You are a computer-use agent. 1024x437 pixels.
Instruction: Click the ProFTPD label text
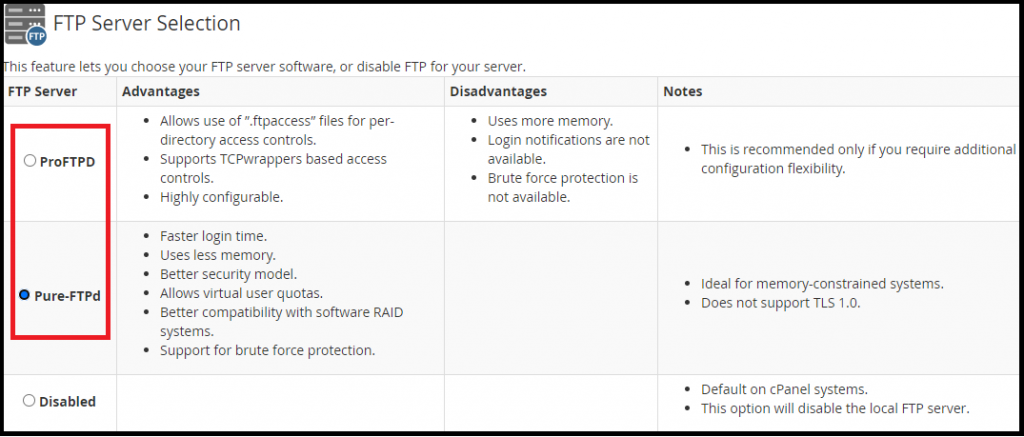coord(67,161)
